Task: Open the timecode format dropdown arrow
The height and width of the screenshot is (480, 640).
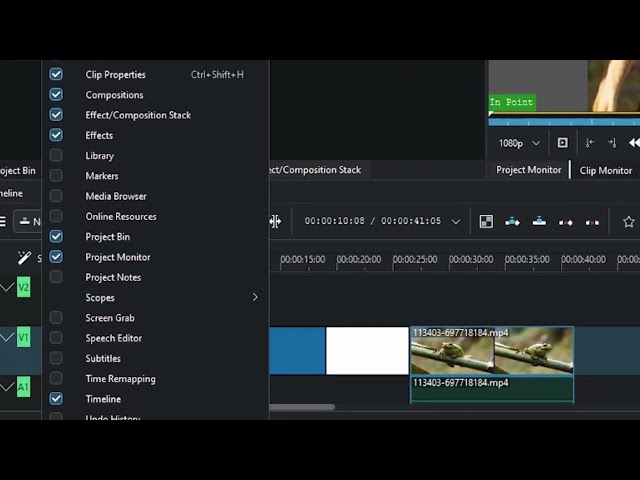Action: coord(456,222)
